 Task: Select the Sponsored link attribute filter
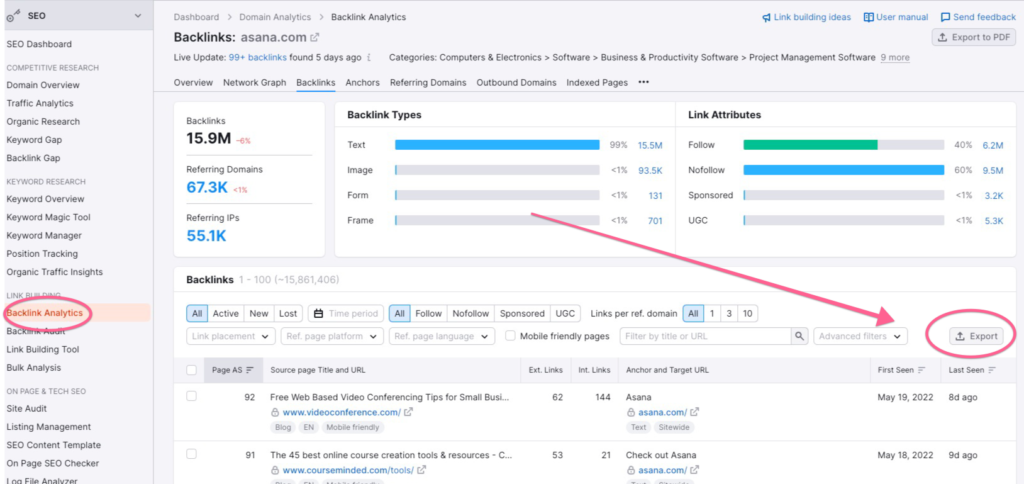pyautogui.click(x=522, y=314)
